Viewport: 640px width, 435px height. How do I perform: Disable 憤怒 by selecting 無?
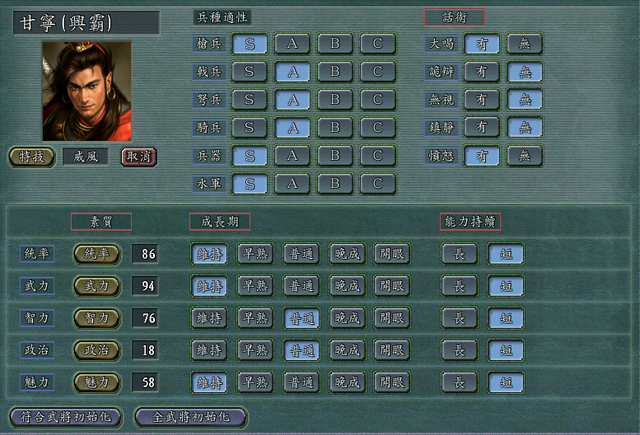point(524,155)
